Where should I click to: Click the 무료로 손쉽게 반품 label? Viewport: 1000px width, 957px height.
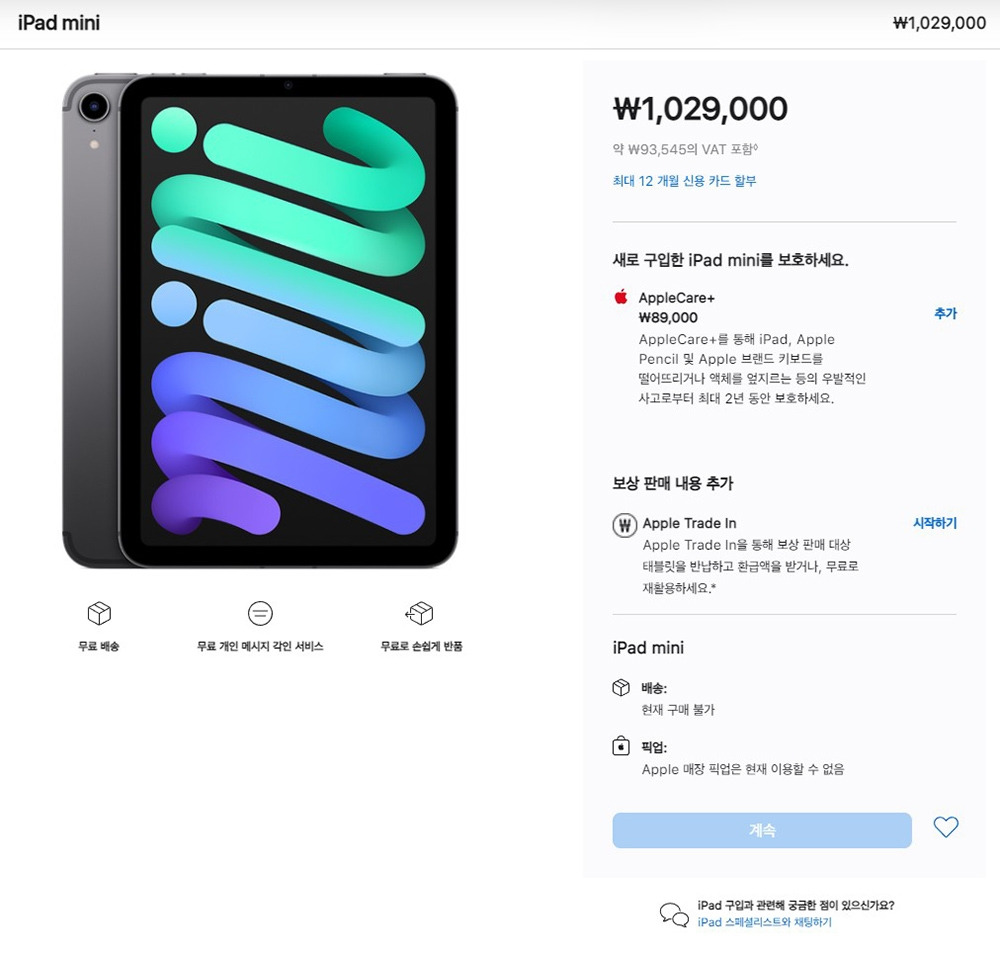(x=421, y=646)
